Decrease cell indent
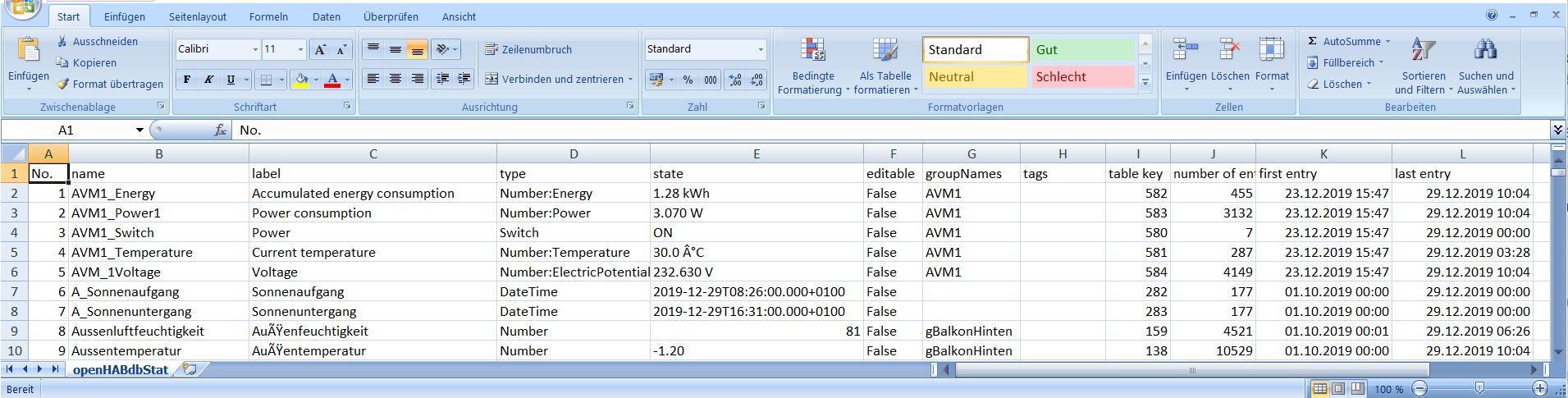The image size is (1568, 398). [x=443, y=79]
